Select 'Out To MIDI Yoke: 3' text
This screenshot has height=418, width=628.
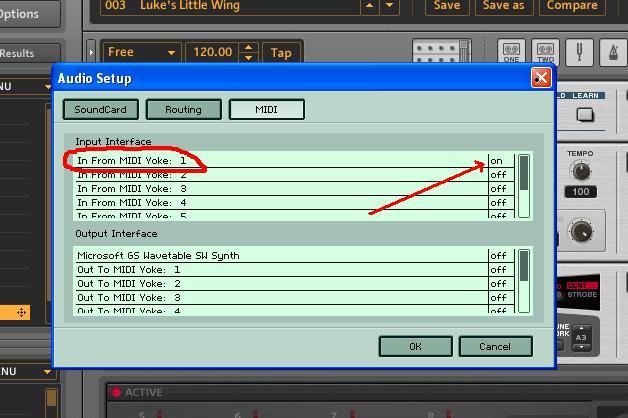129,297
